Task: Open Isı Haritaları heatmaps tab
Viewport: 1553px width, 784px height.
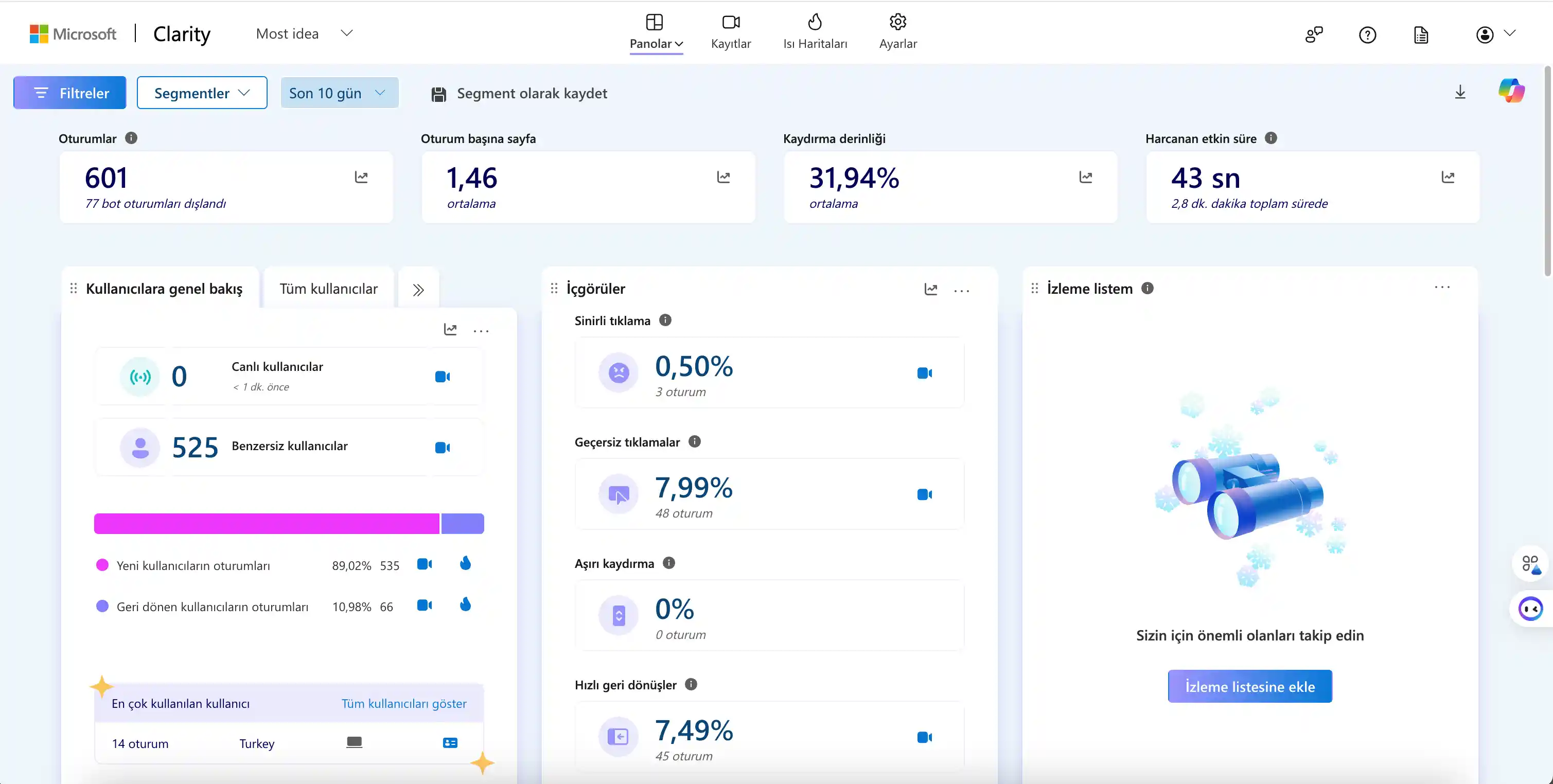Action: (815, 32)
